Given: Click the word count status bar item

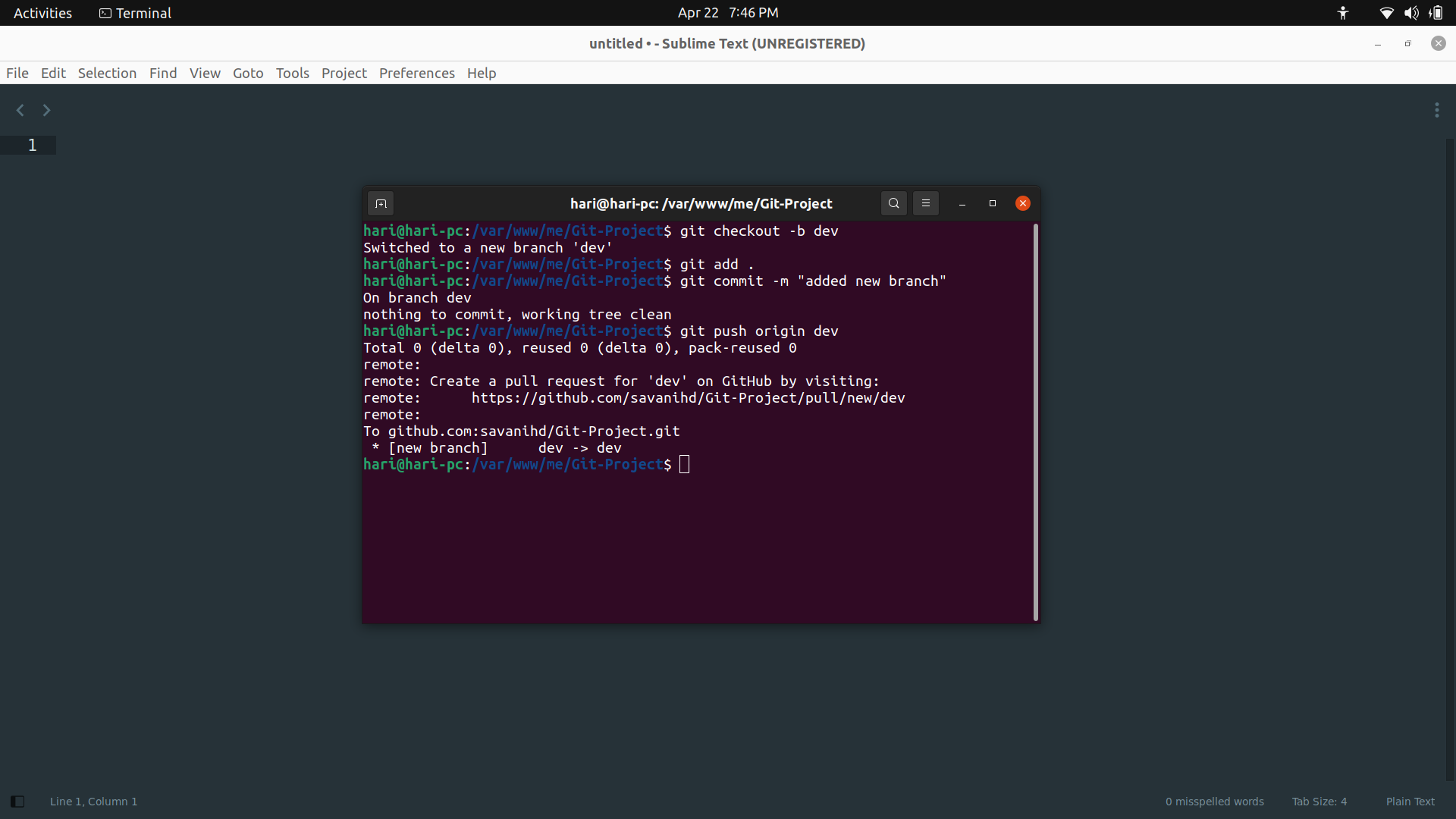Looking at the screenshot, I should click(1215, 800).
